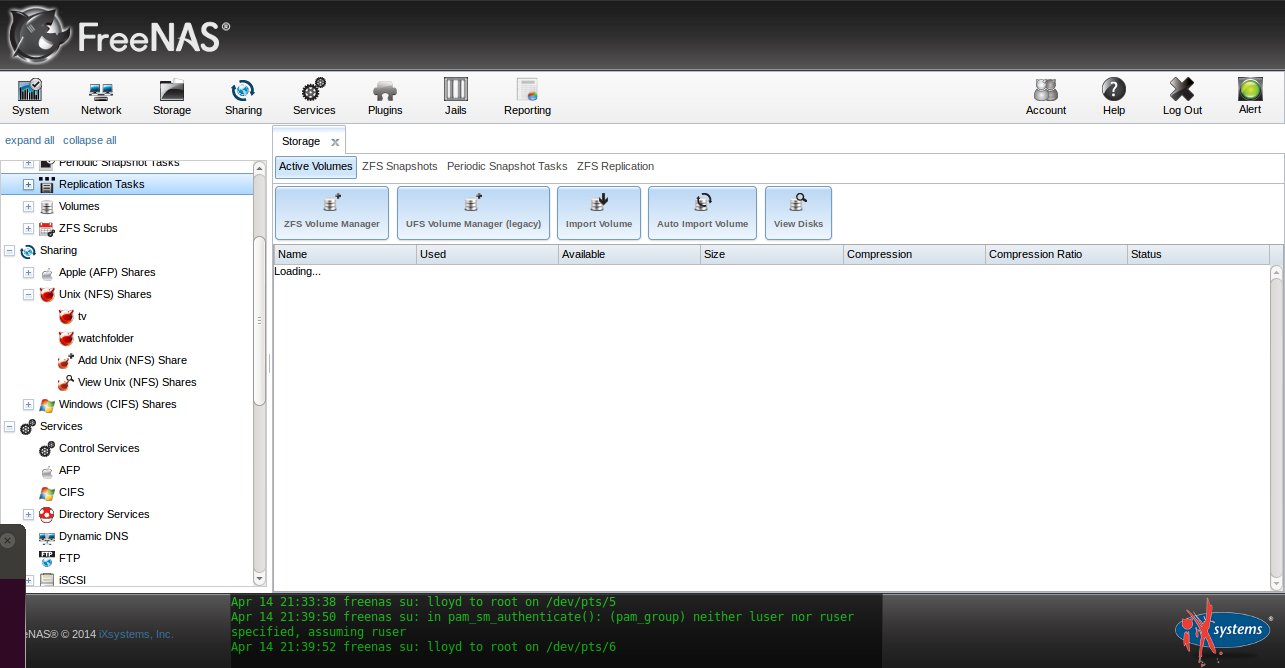Click the expand all link

[30, 140]
